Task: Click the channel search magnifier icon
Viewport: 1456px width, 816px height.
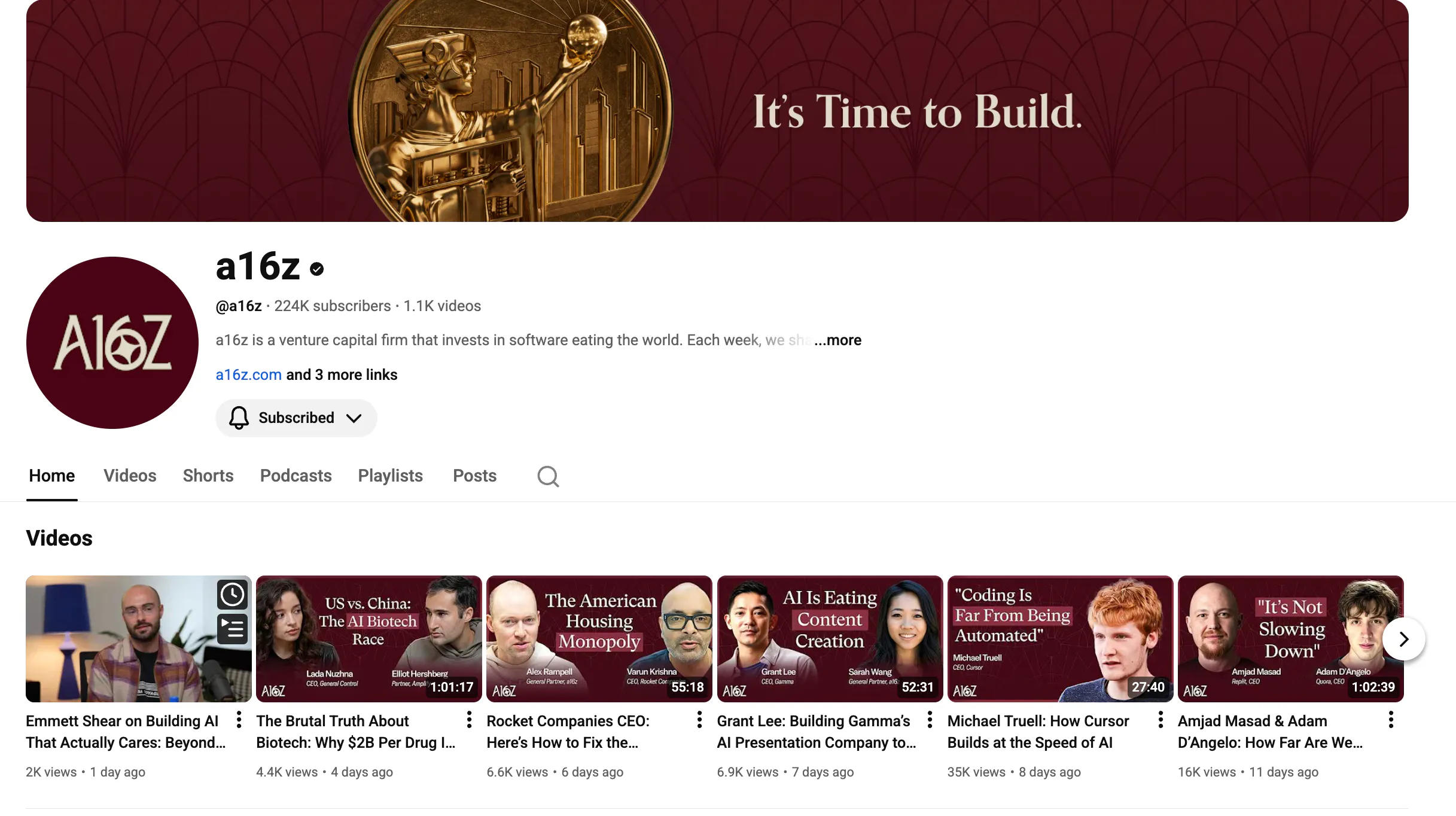Action: tap(548, 476)
